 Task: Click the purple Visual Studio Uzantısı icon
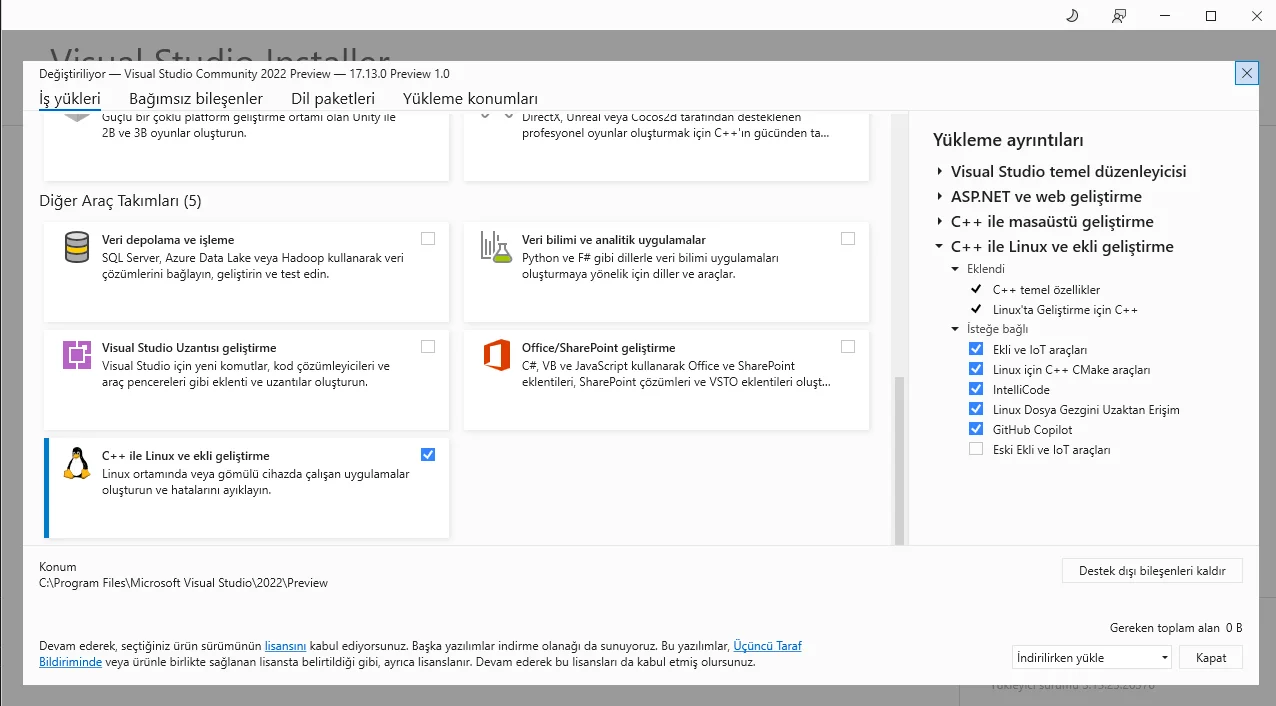coord(77,355)
